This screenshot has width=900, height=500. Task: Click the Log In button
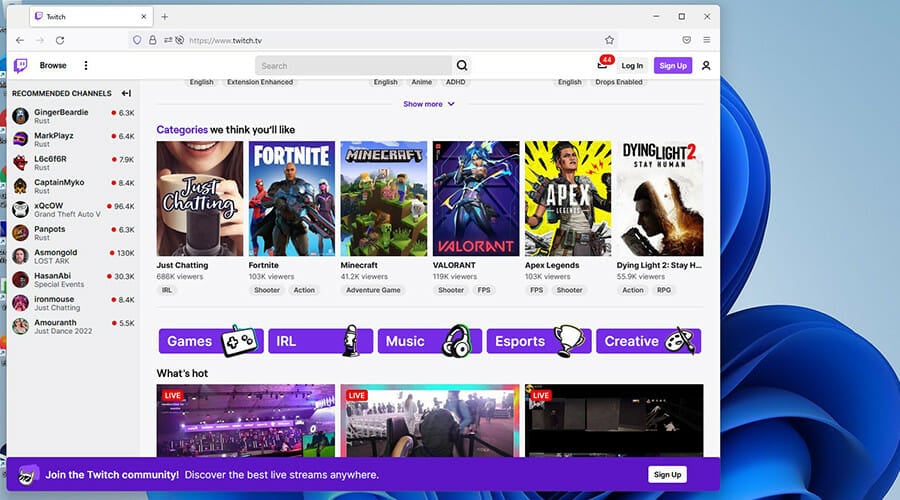click(x=632, y=66)
